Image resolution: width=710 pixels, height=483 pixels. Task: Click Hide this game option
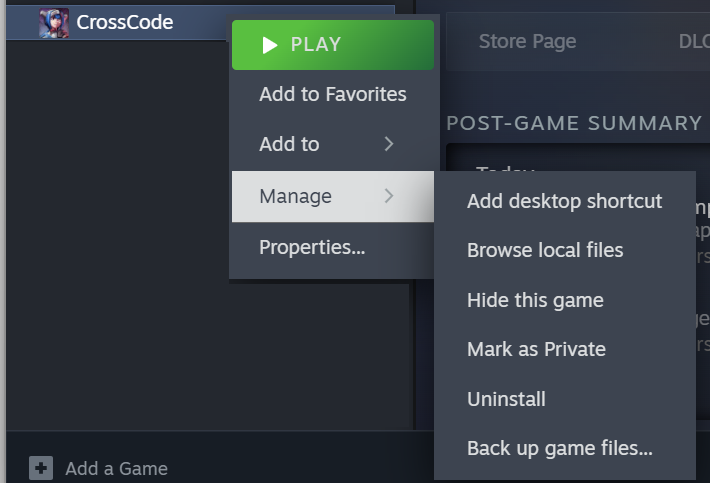pos(535,300)
